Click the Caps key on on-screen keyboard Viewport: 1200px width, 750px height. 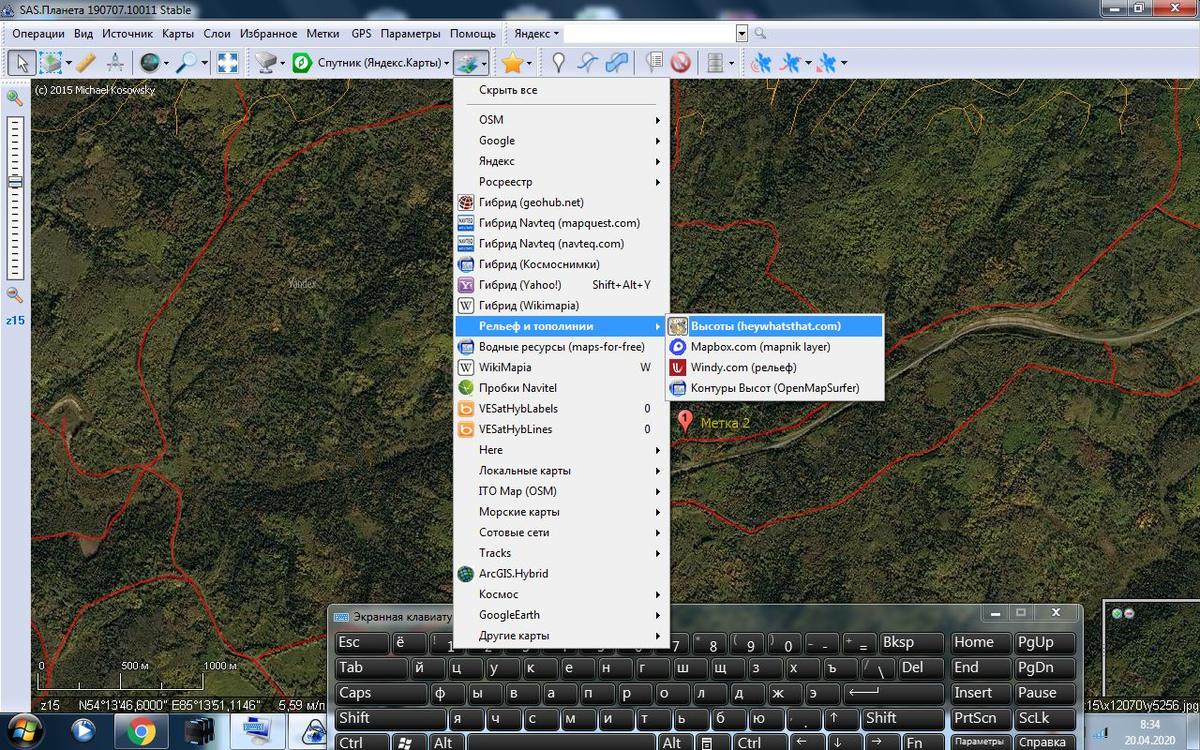coord(381,693)
